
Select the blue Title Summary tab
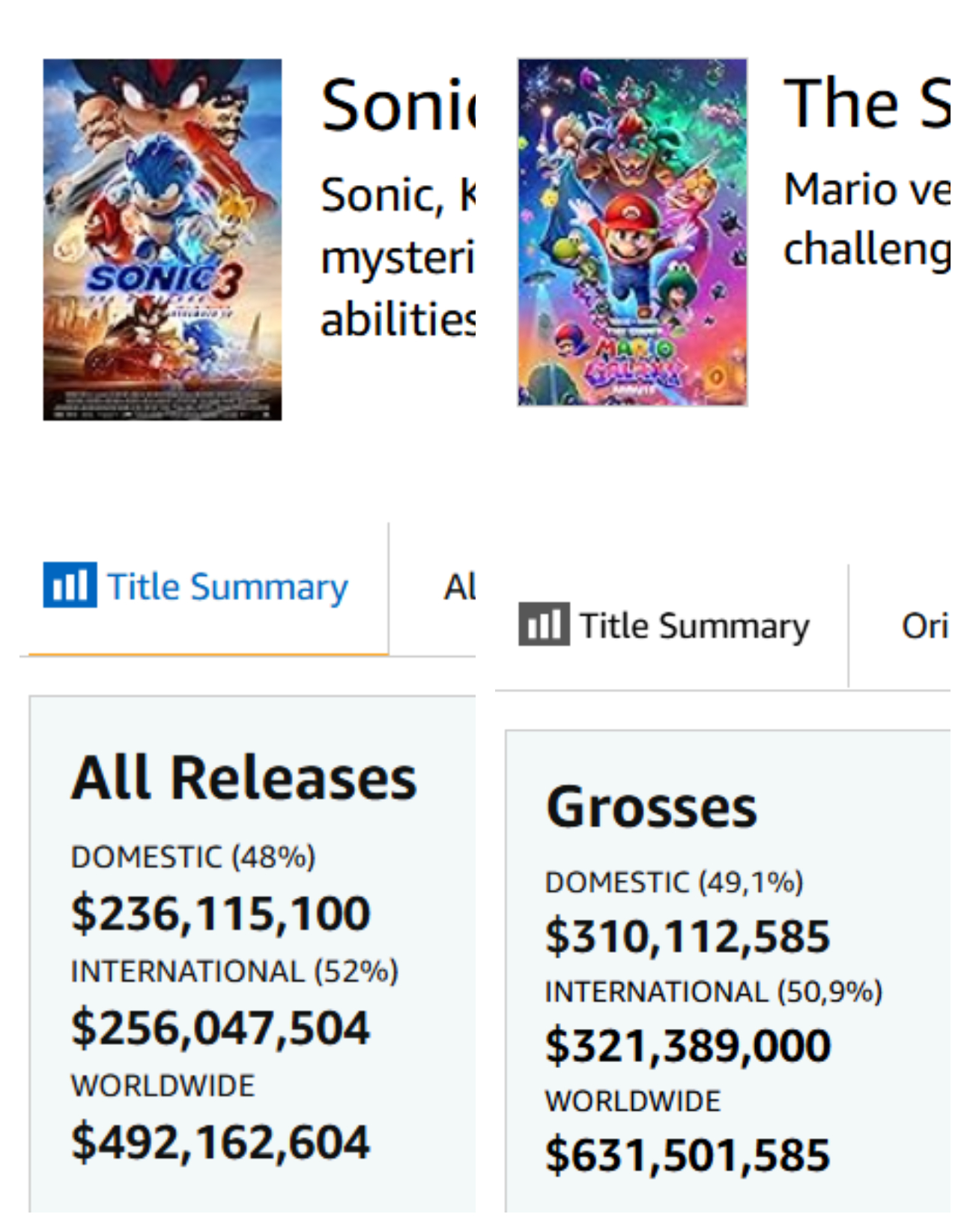(227, 586)
